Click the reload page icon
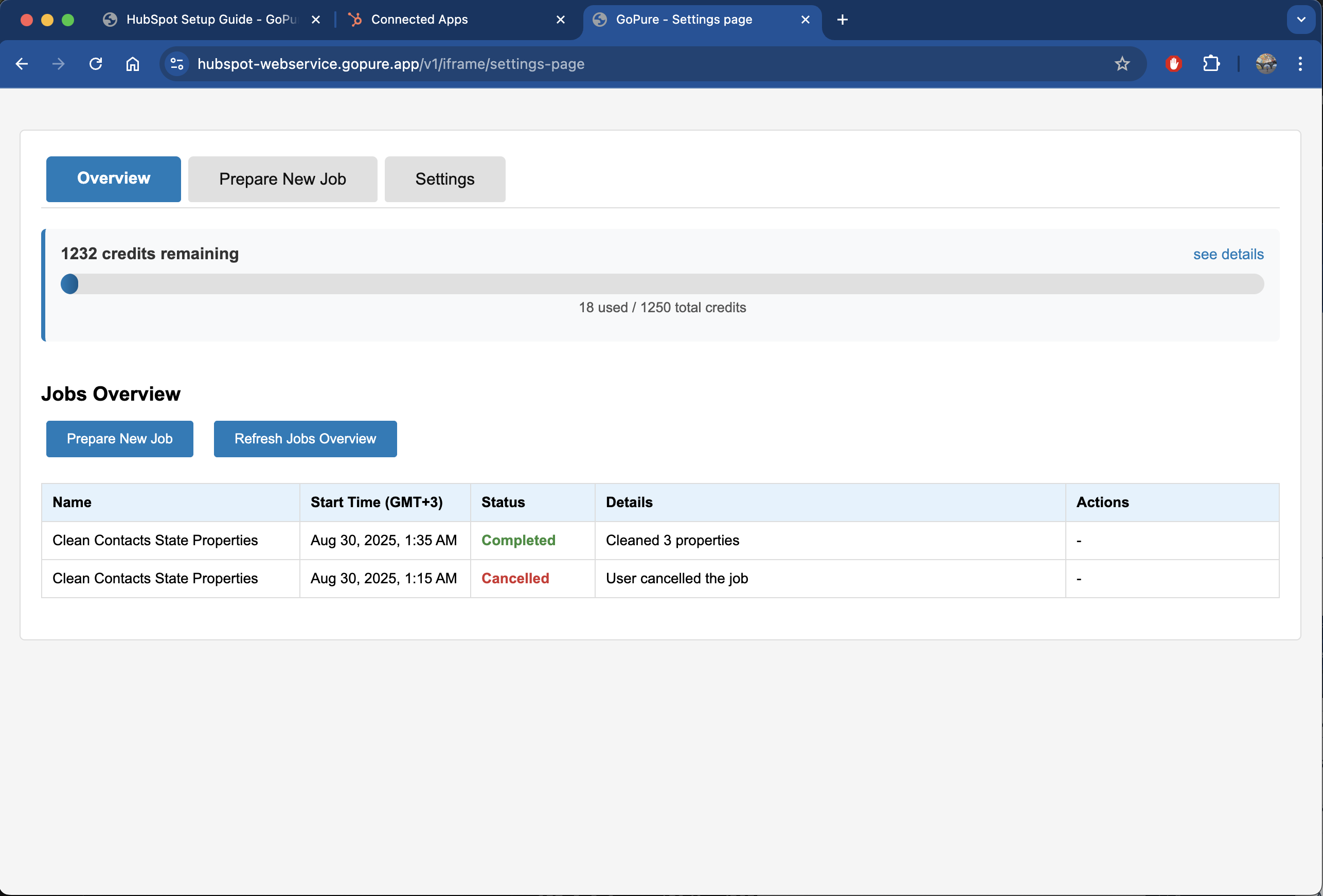 tap(96, 64)
